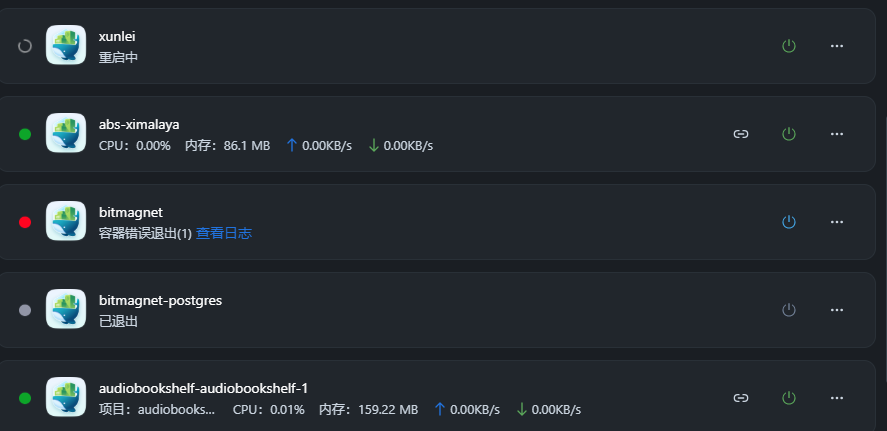Open the abs-ximalaya web link icon
887x431 pixels.
click(741, 134)
